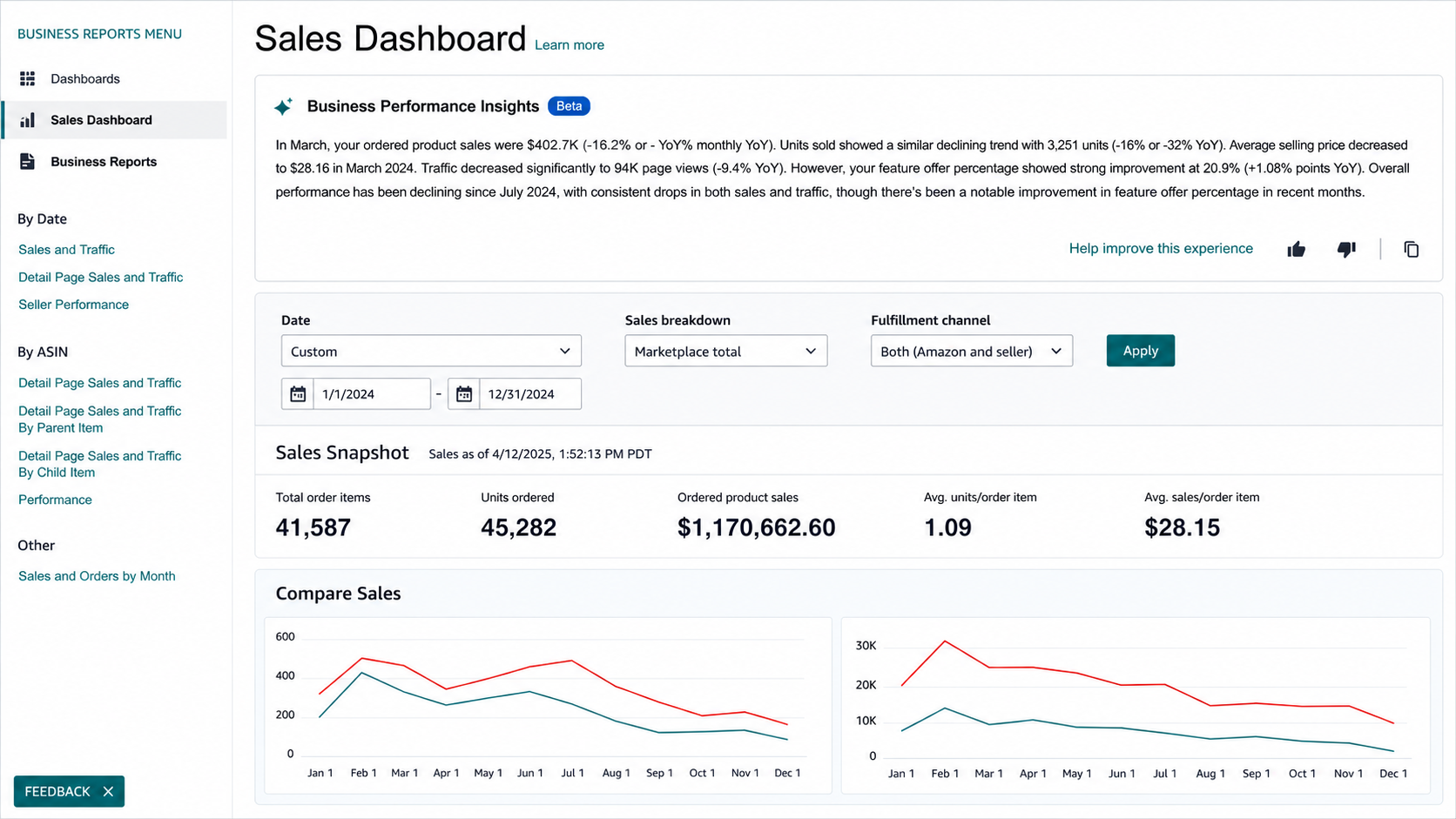Open the end date calendar icon
Viewport: 1456px width, 819px height.
click(464, 394)
